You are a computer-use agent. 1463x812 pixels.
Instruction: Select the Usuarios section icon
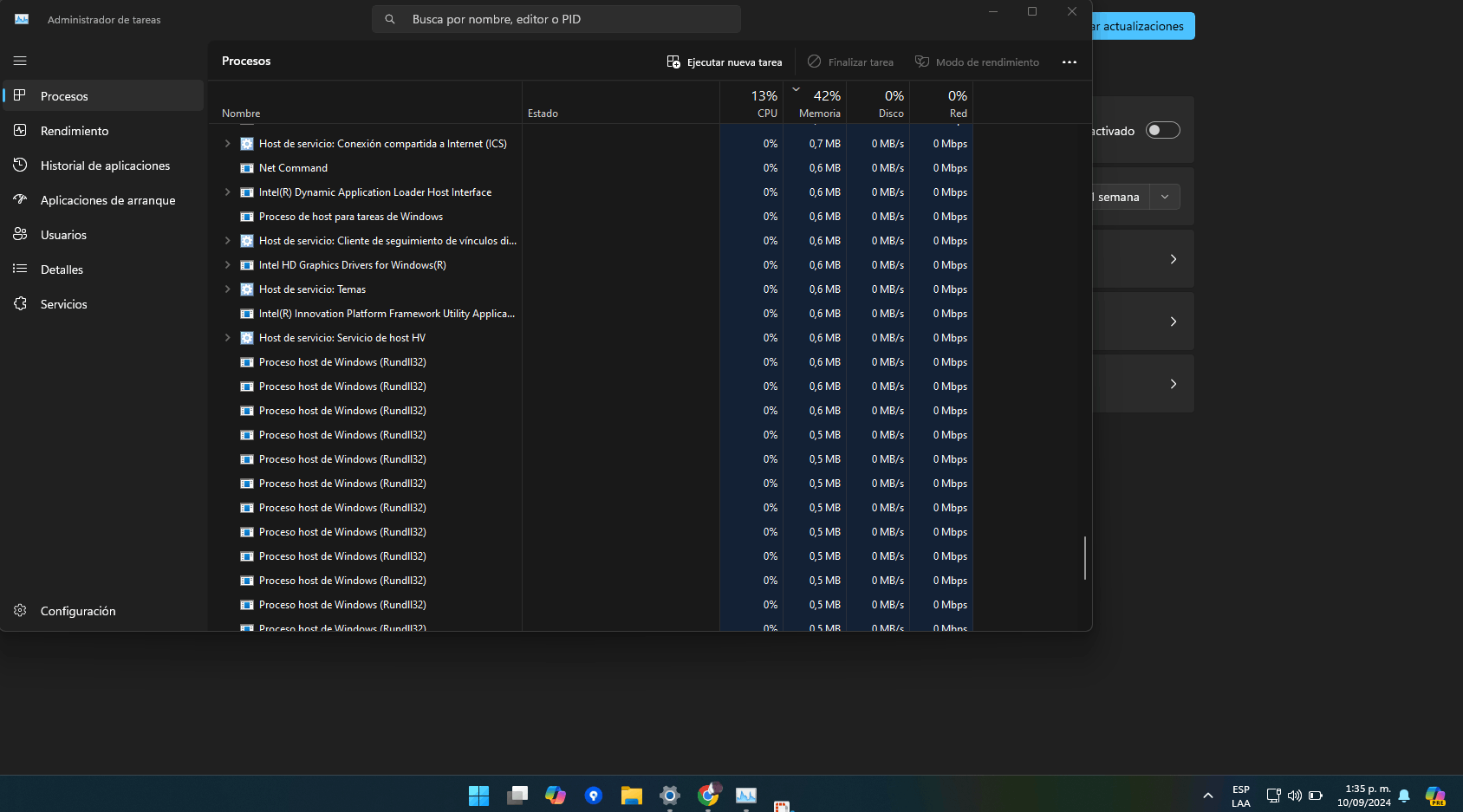pyautogui.click(x=21, y=234)
